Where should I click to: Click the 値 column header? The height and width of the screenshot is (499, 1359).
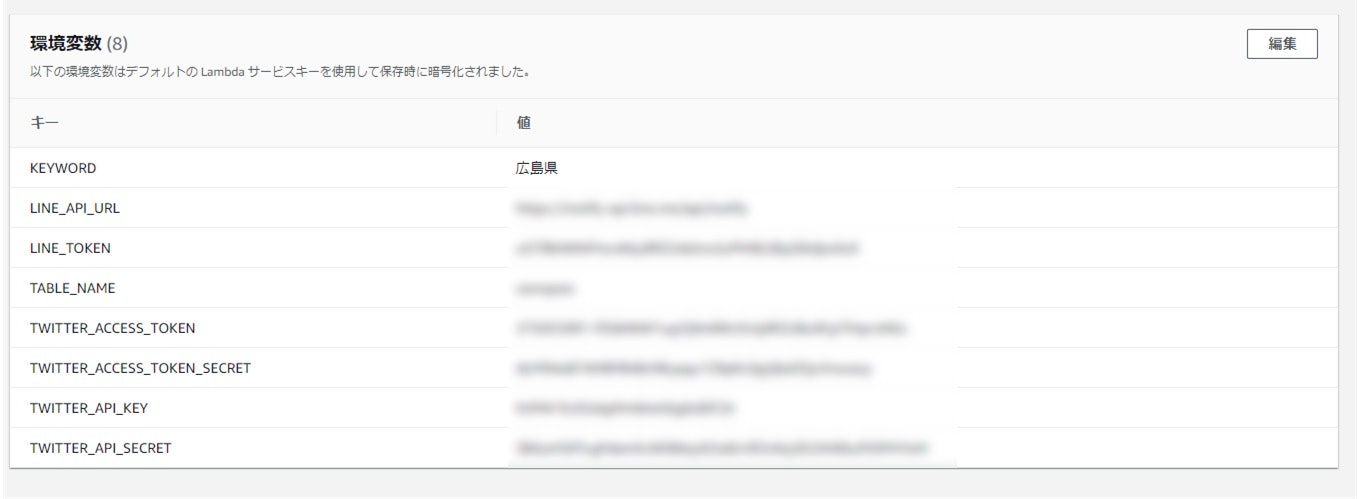tap(523, 123)
